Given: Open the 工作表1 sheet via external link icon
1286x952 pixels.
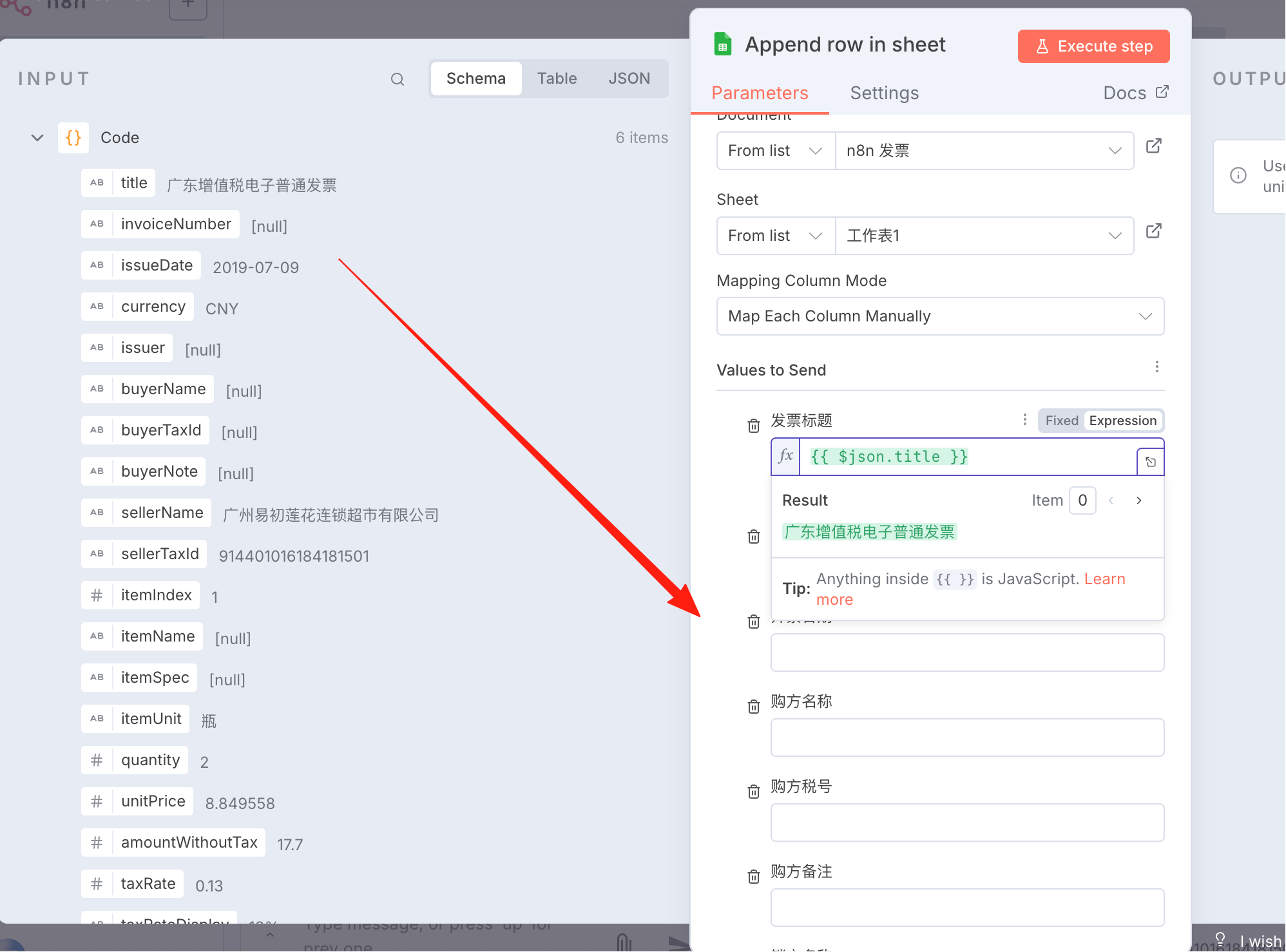Looking at the screenshot, I should tap(1153, 231).
